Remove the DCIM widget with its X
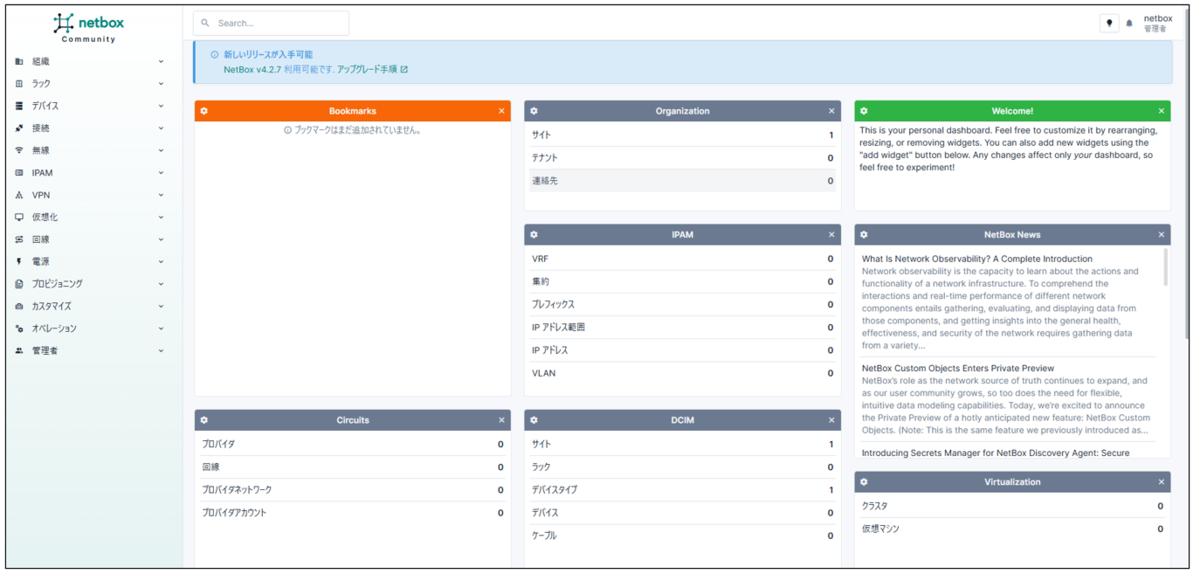Screen dimensions: 1200x574 point(831,420)
